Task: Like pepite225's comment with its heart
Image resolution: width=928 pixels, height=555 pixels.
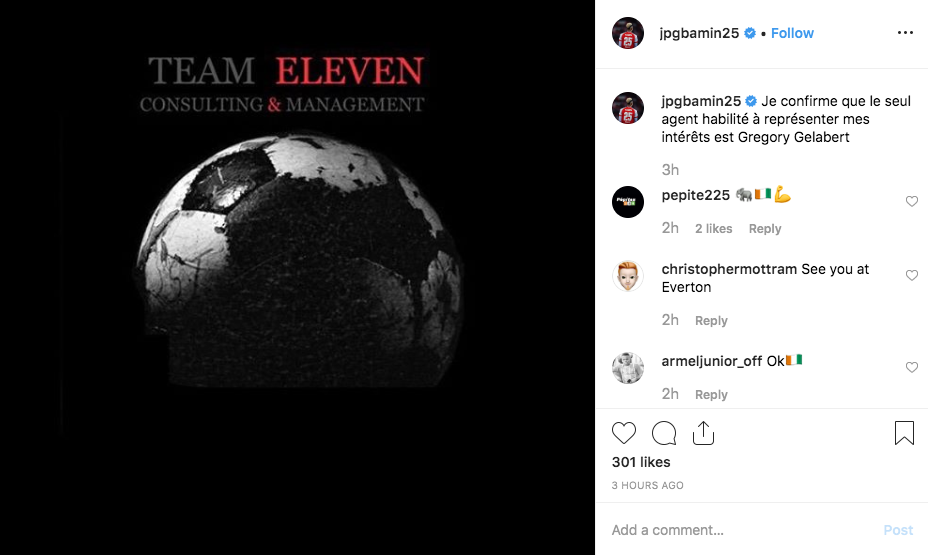Action: (912, 201)
